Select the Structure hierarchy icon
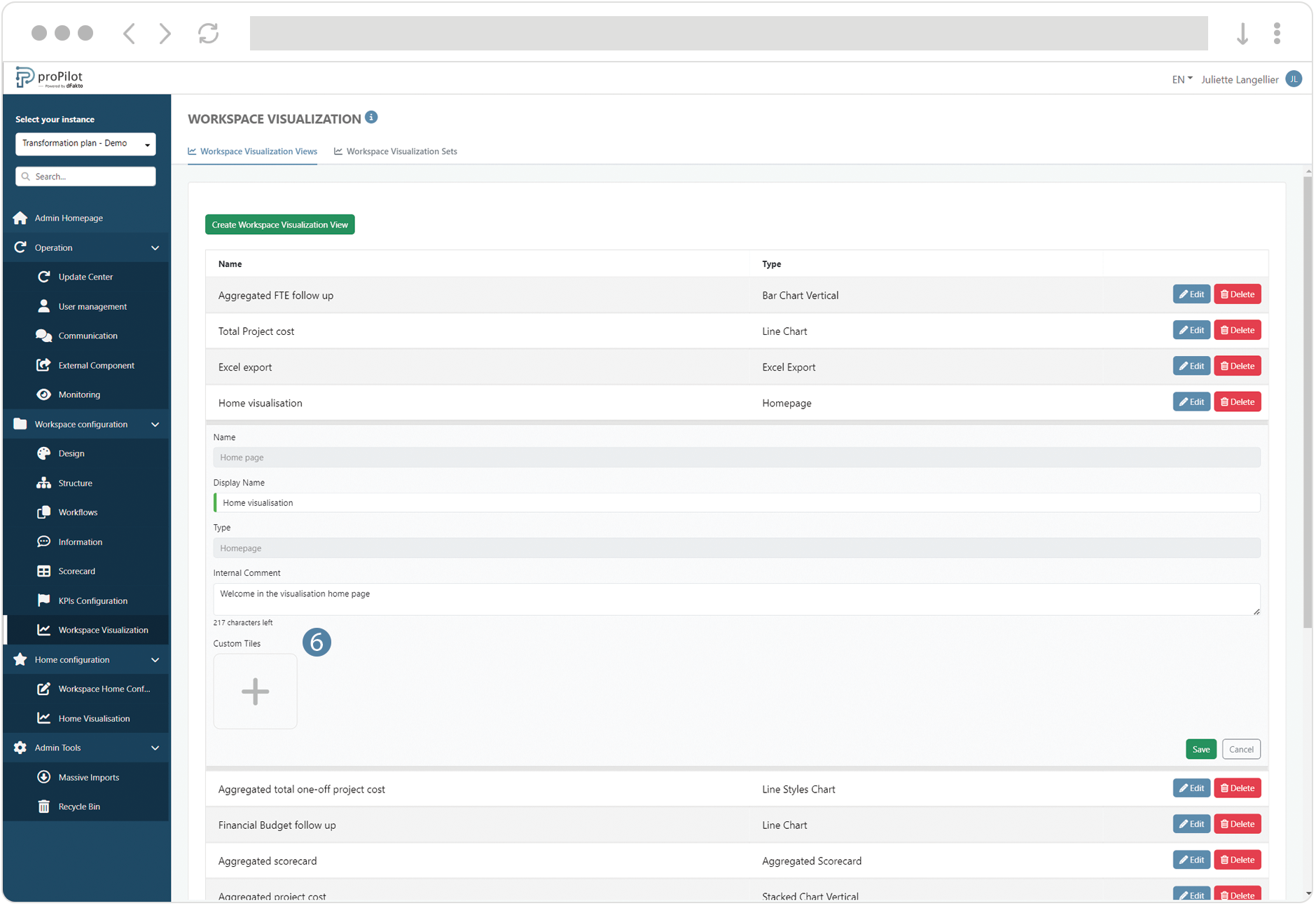1316x906 pixels. click(x=43, y=483)
